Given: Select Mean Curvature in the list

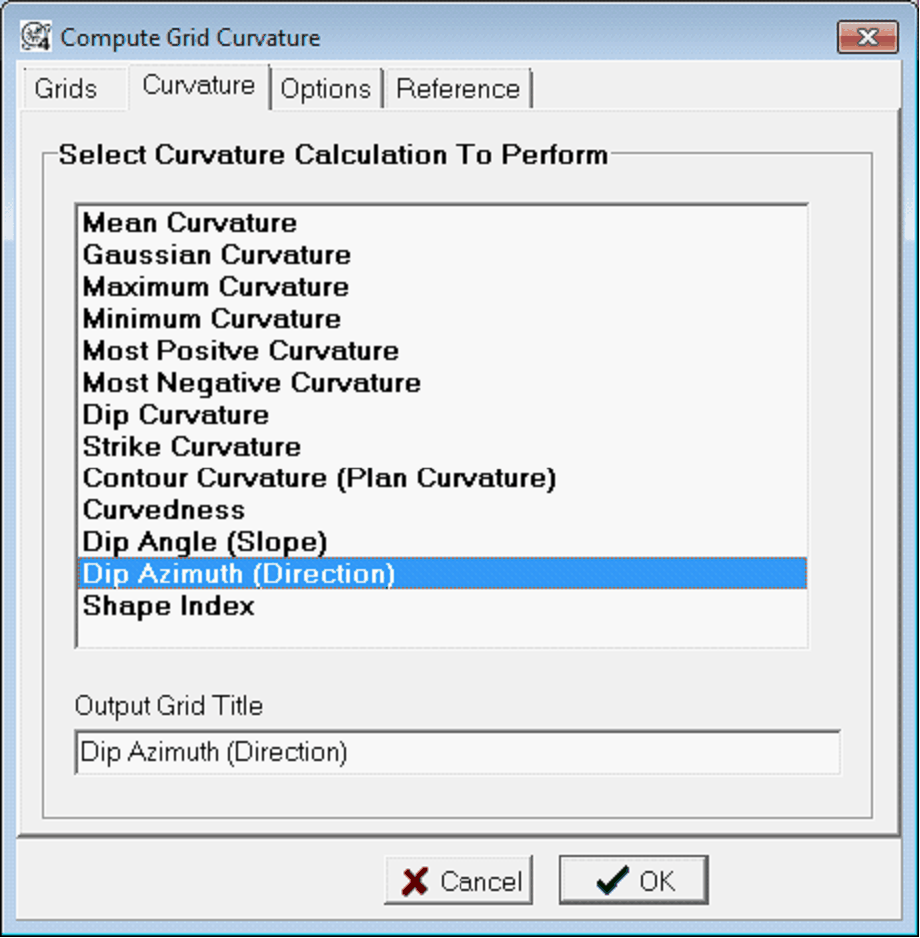Looking at the screenshot, I should 190,223.
